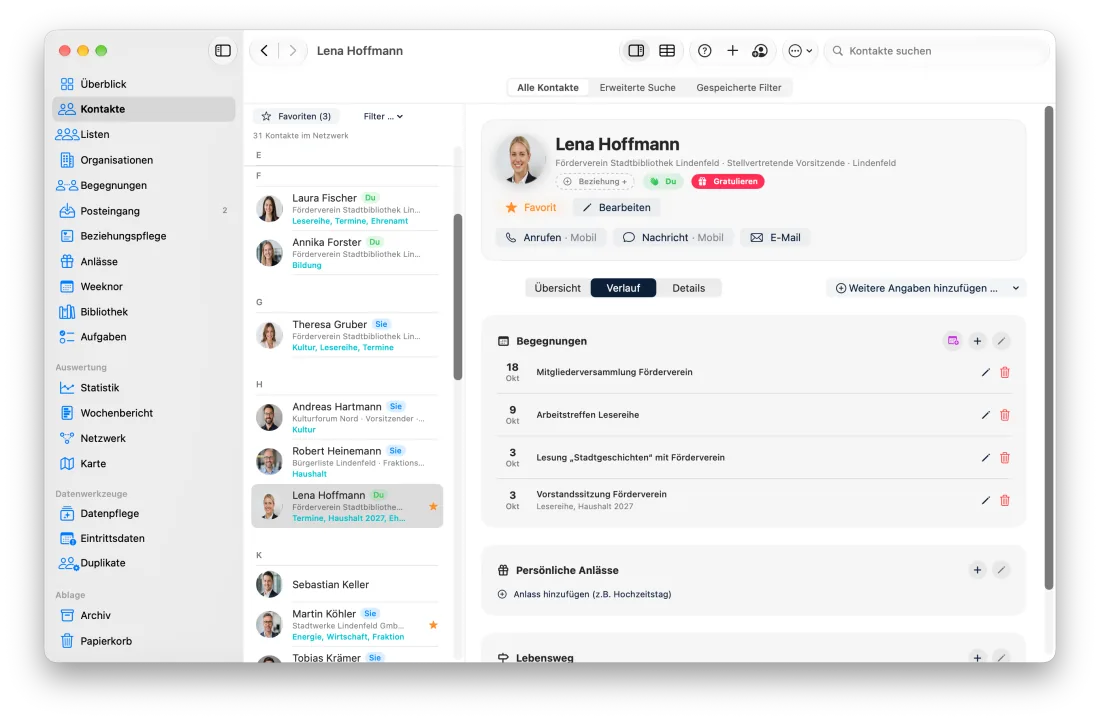Expand the Weitere Angaben hinzufügen dropdown
Viewport: 1100px width, 721px height.
coord(927,288)
